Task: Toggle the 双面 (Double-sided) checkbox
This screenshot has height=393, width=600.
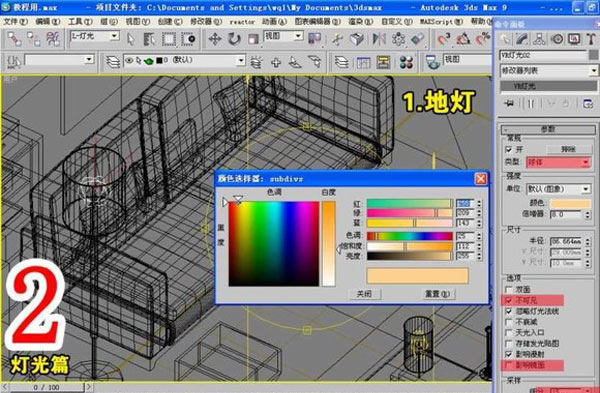Action: point(509,290)
